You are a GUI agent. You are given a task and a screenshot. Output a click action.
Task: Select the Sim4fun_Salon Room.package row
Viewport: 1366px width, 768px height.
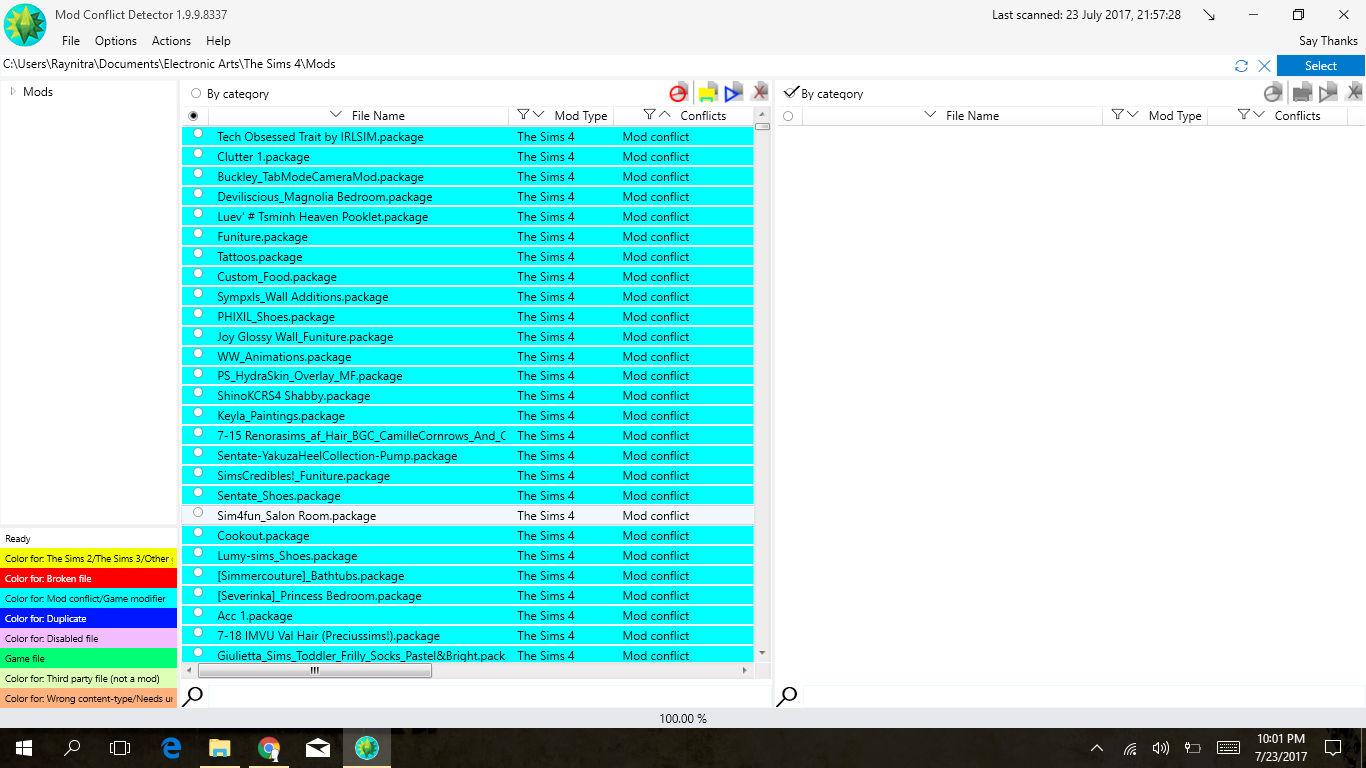point(468,515)
